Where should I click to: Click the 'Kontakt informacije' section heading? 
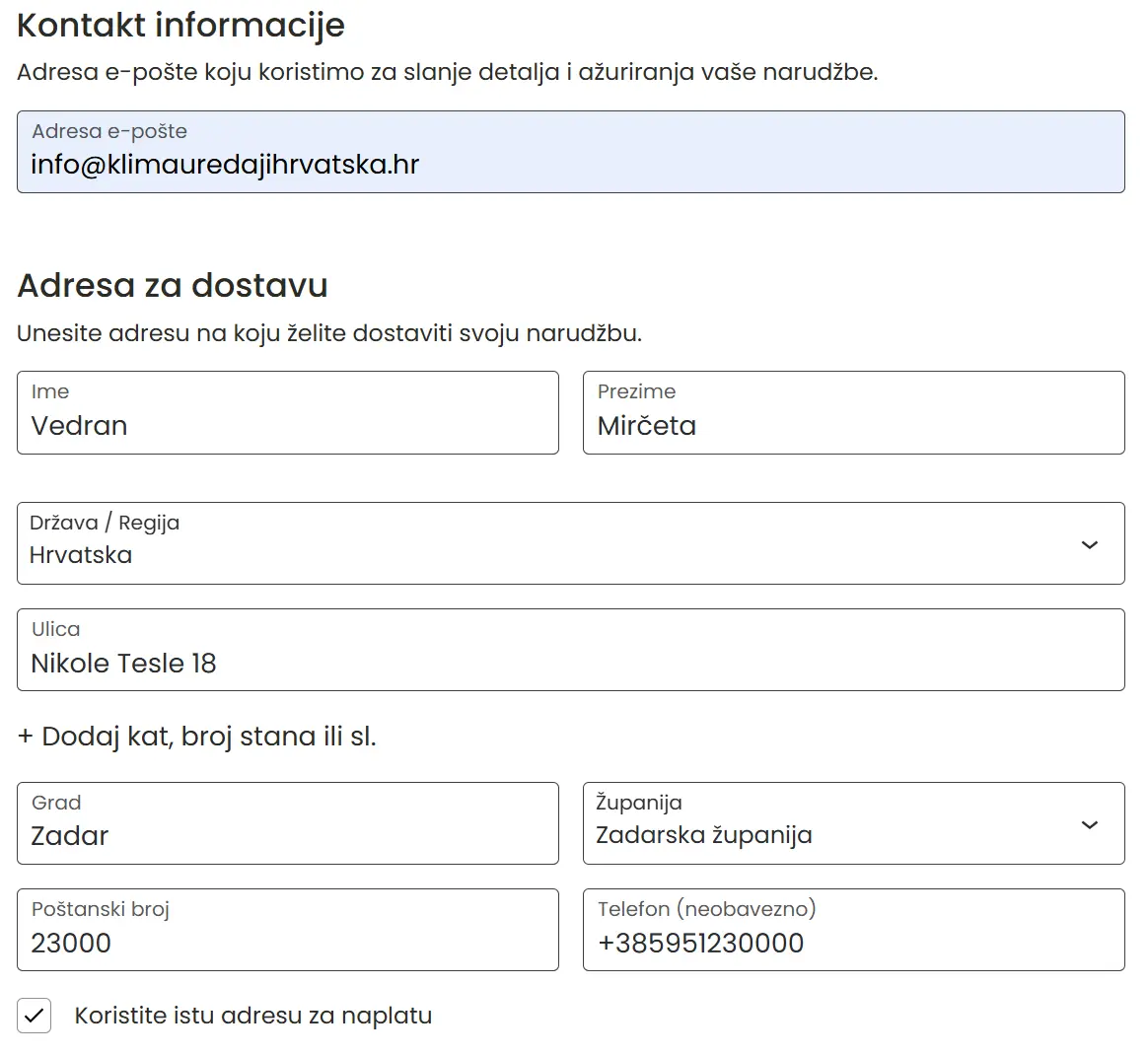[x=180, y=25]
